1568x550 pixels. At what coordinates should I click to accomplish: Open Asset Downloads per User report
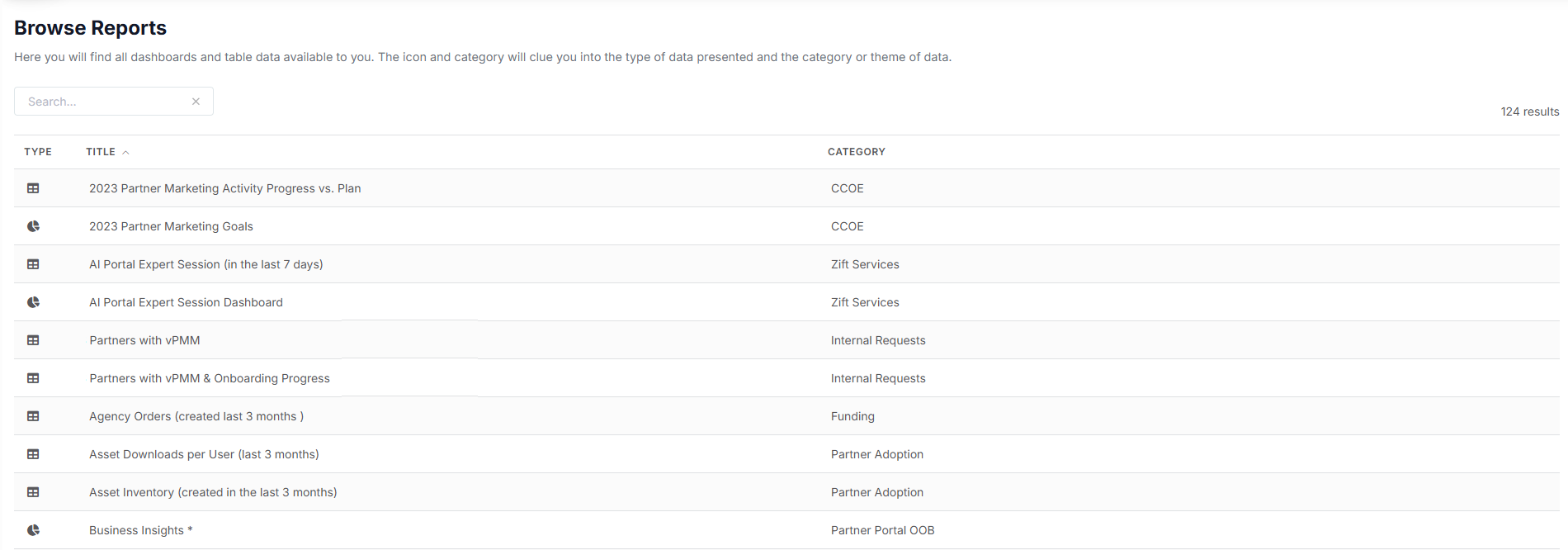(x=204, y=454)
